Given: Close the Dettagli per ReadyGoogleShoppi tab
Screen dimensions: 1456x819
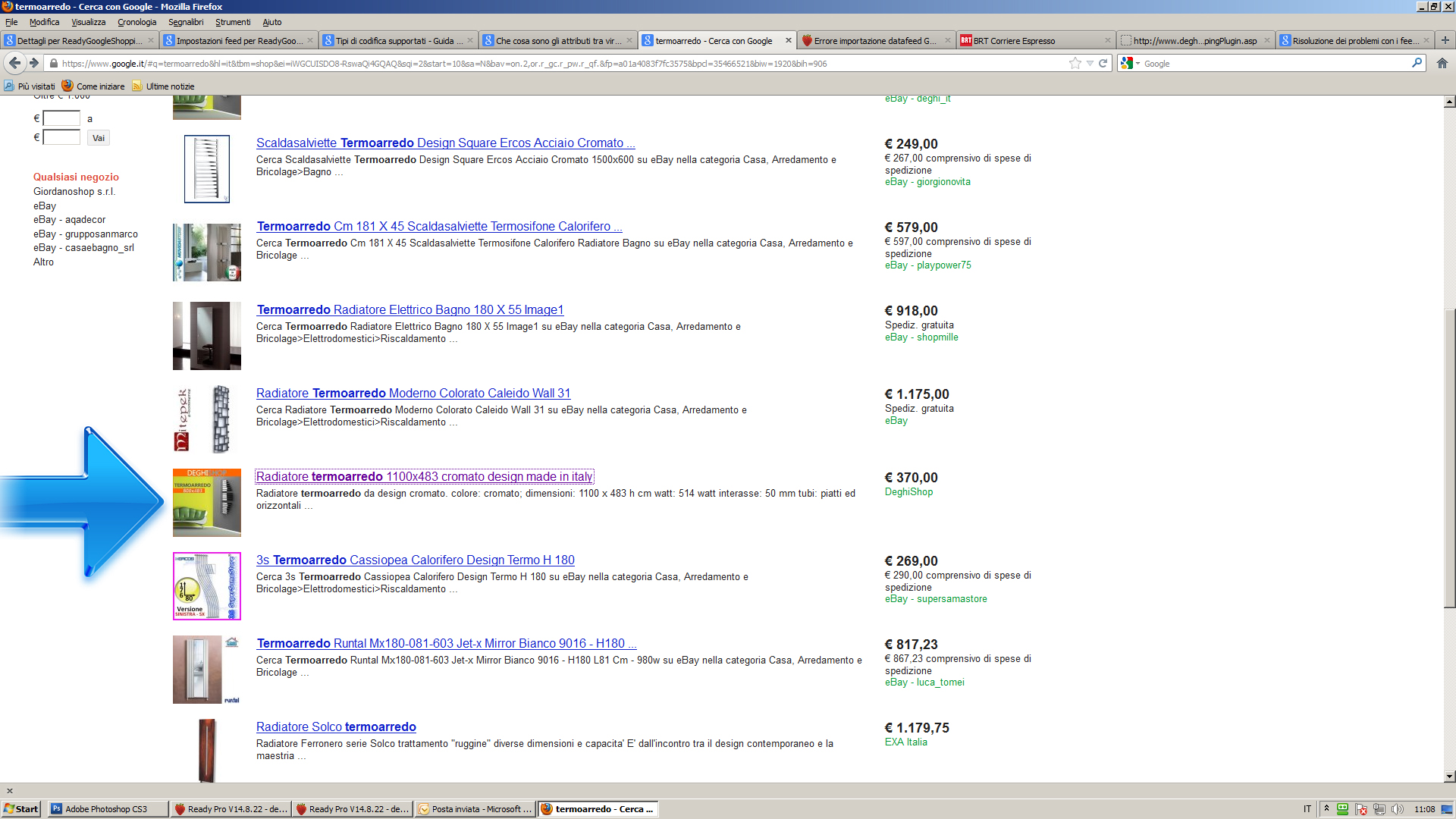Looking at the screenshot, I should coord(150,40).
